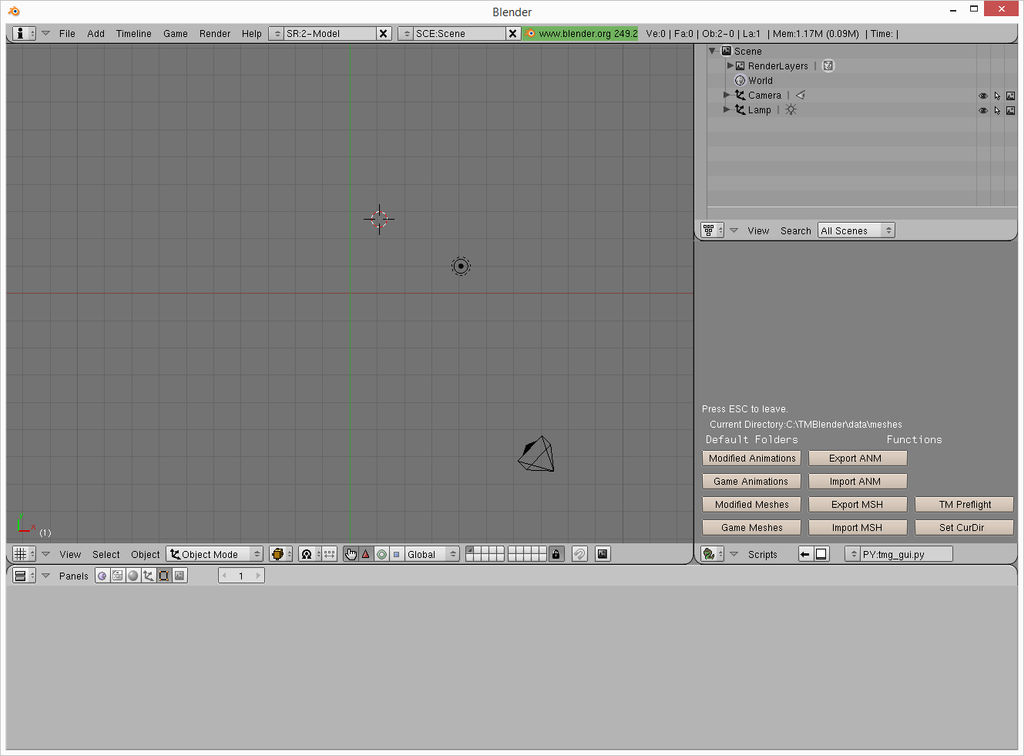Click the camera data icon beside Camera
This screenshot has width=1024, height=756.
801,95
